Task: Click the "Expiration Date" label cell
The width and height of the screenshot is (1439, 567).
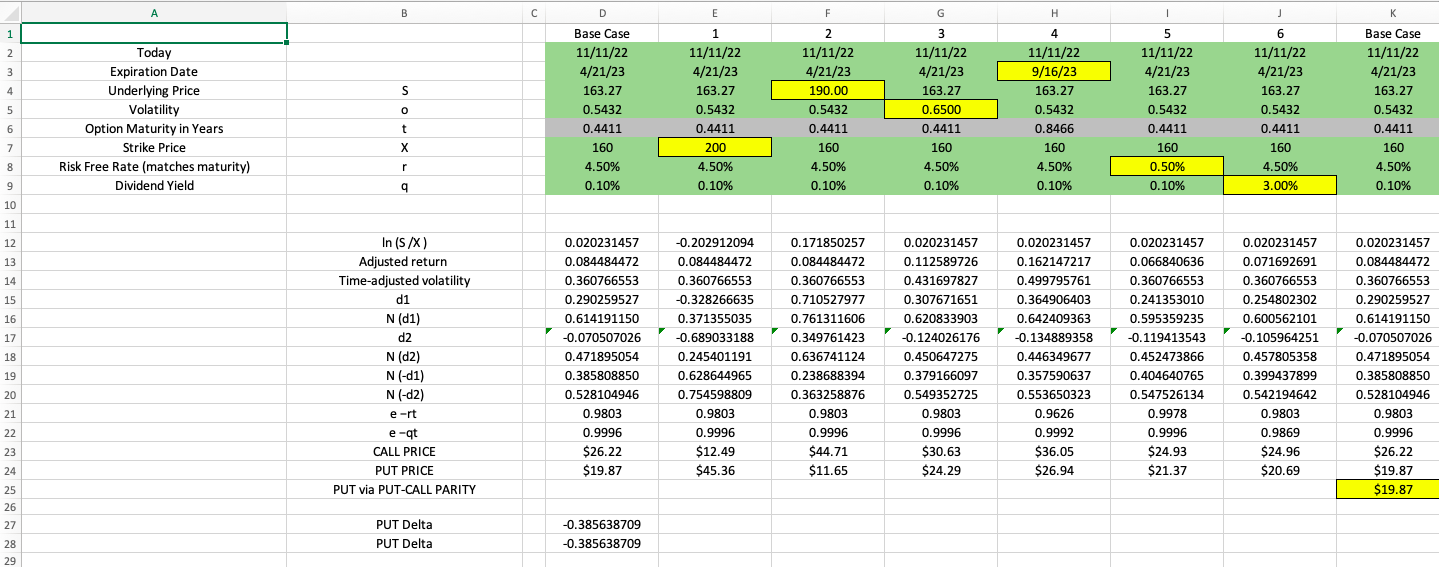Action: tap(154, 71)
